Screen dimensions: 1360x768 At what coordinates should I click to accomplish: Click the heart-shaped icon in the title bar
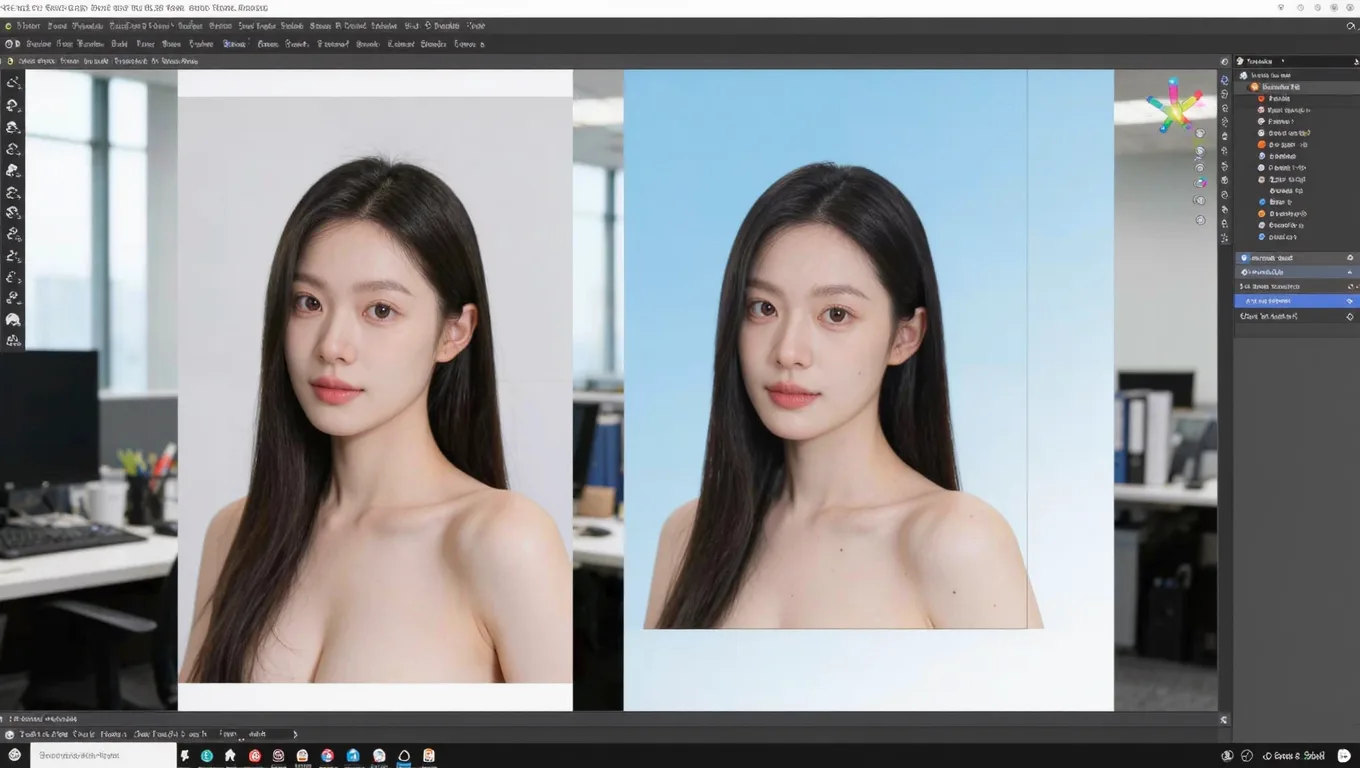click(1281, 7)
